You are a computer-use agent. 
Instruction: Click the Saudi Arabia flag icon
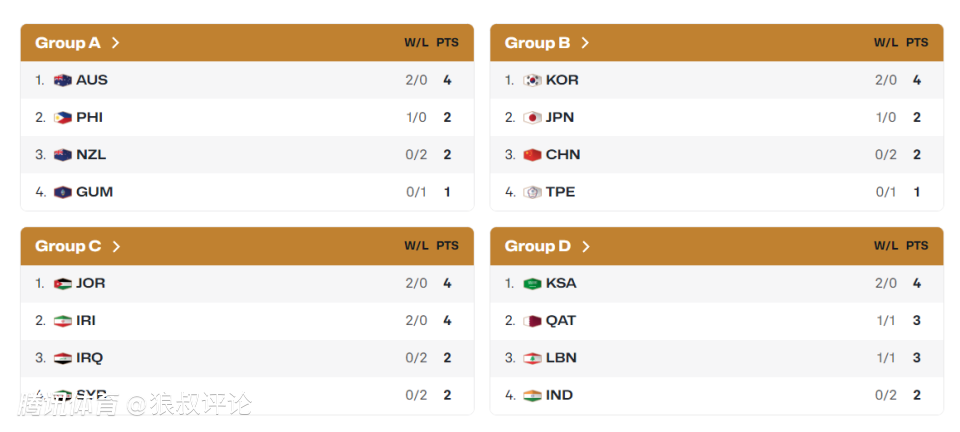533,283
